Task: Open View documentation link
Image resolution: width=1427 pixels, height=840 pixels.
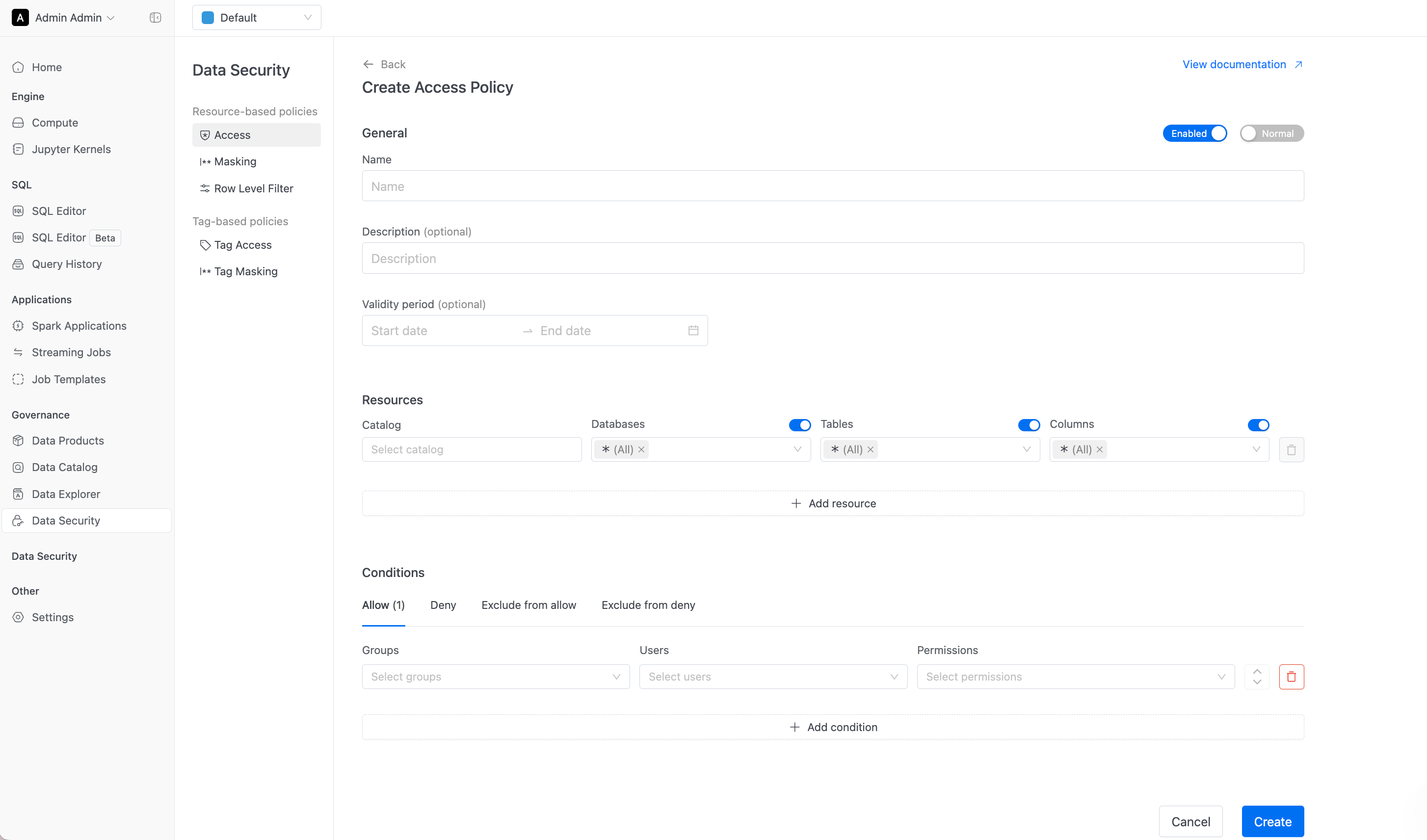Action: pos(1242,65)
